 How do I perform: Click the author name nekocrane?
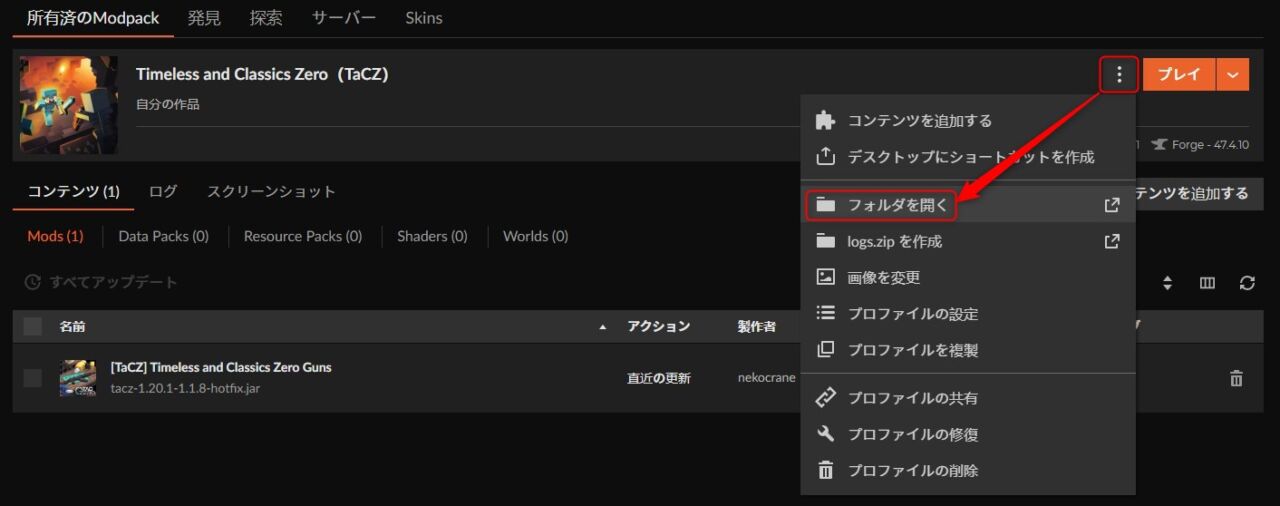point(768,378)
